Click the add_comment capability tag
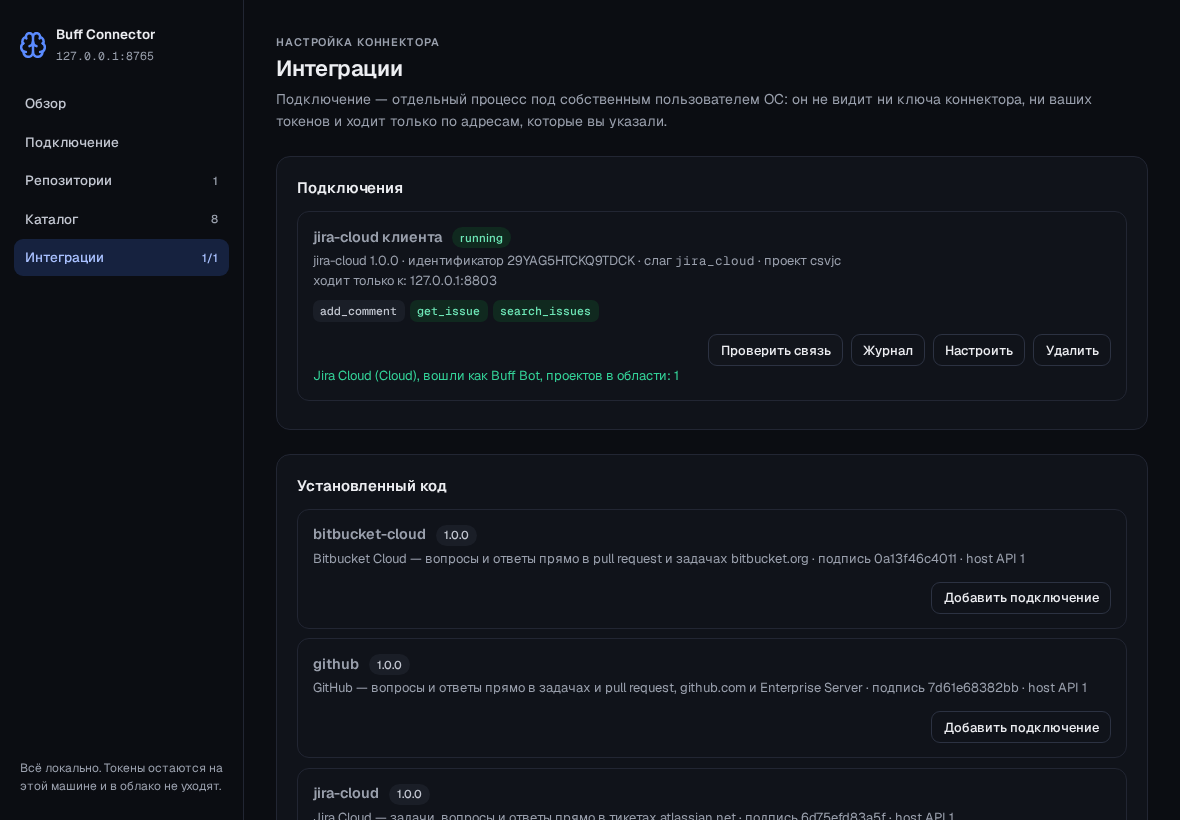Screen dimensions: 1180x820 click(x=358, y=311)
